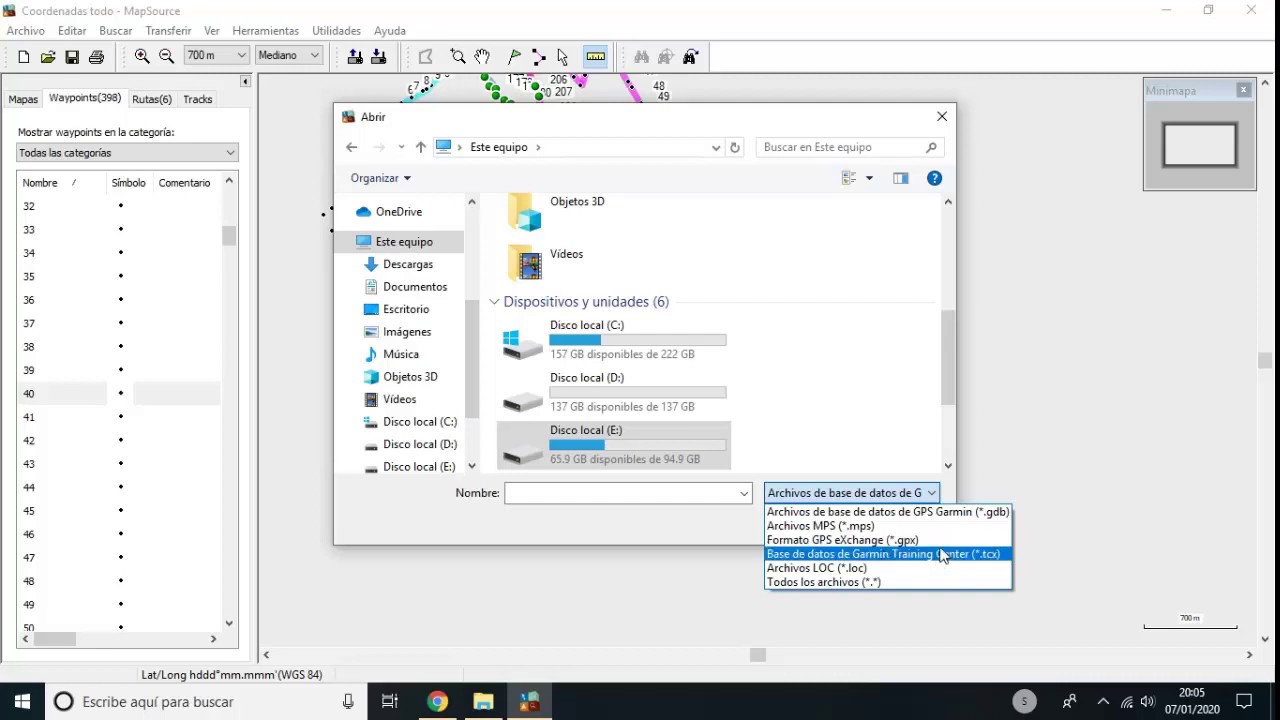Go up one folder level with up arrow
The width and height of the screenshot is (1280, 720).
point(421,147)
